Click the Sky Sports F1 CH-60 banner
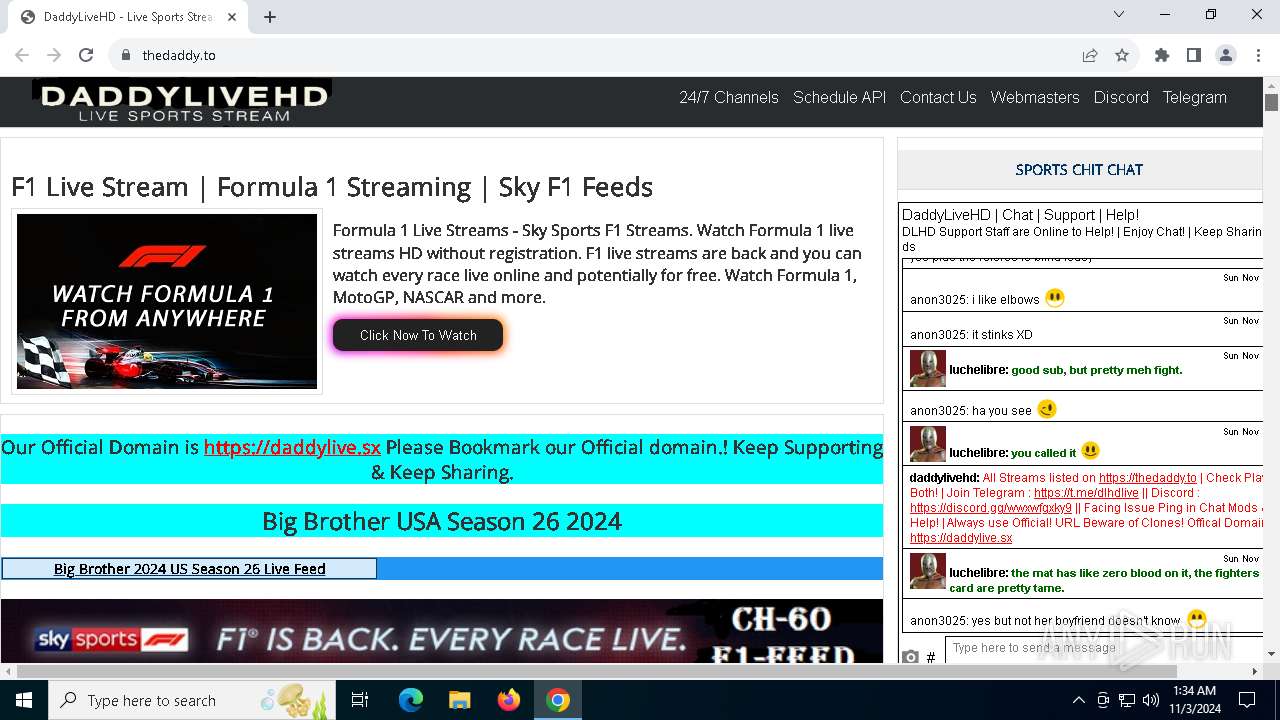1280x720 pixels. [442, 631]
